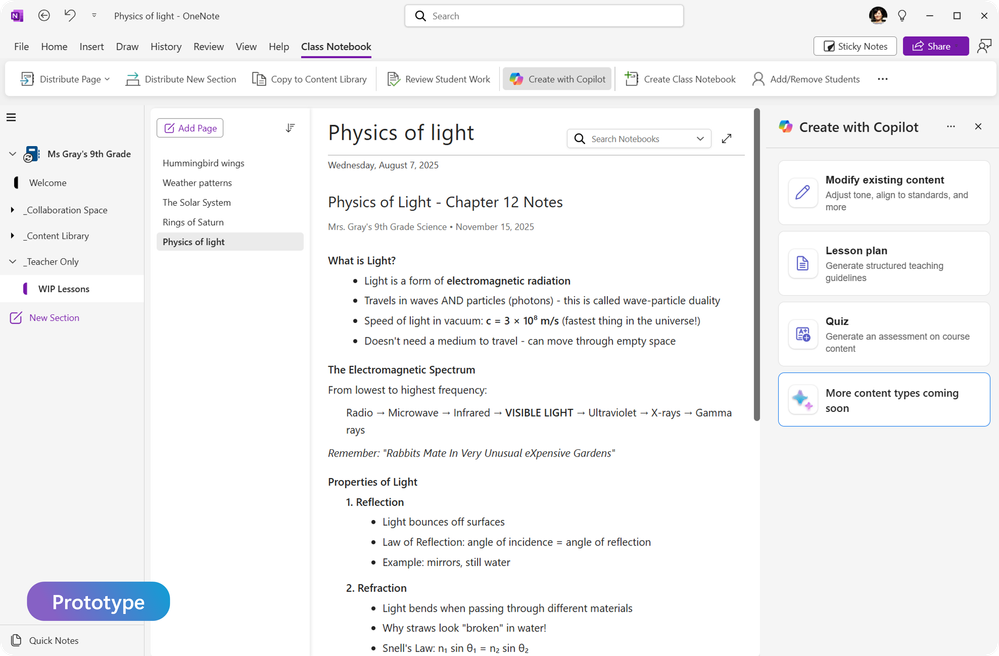Open the lightbulb tips icon
This screenshot has width=999, height=656.
902,16
